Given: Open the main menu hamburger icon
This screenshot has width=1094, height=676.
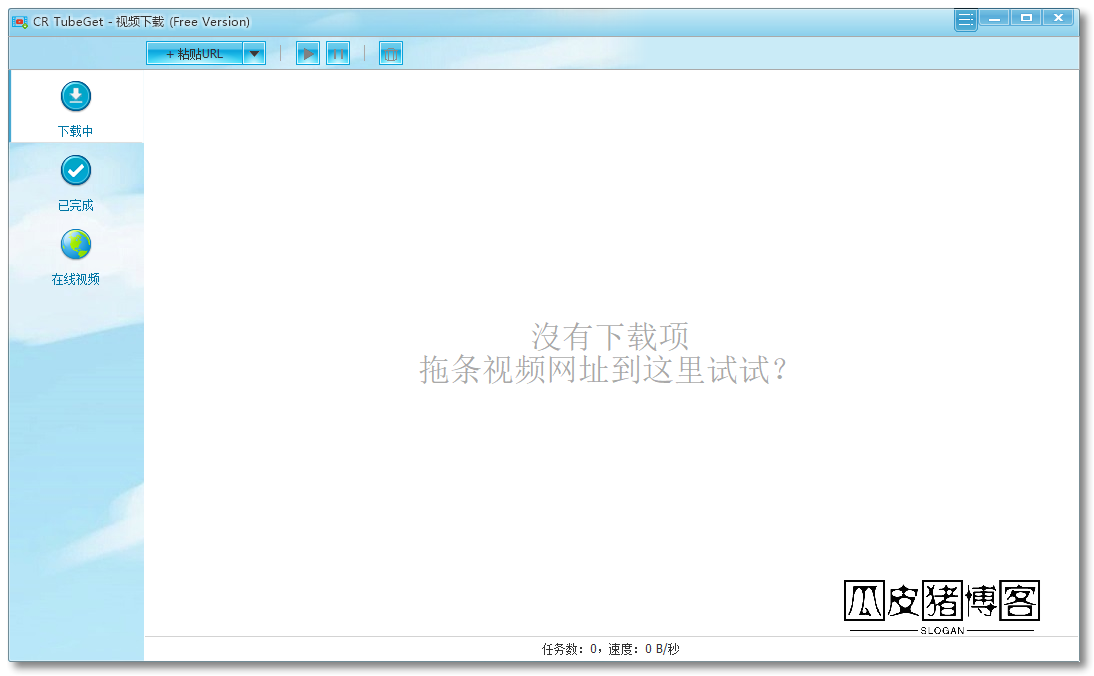Looking at the screenshot, I should click(965, 20).
